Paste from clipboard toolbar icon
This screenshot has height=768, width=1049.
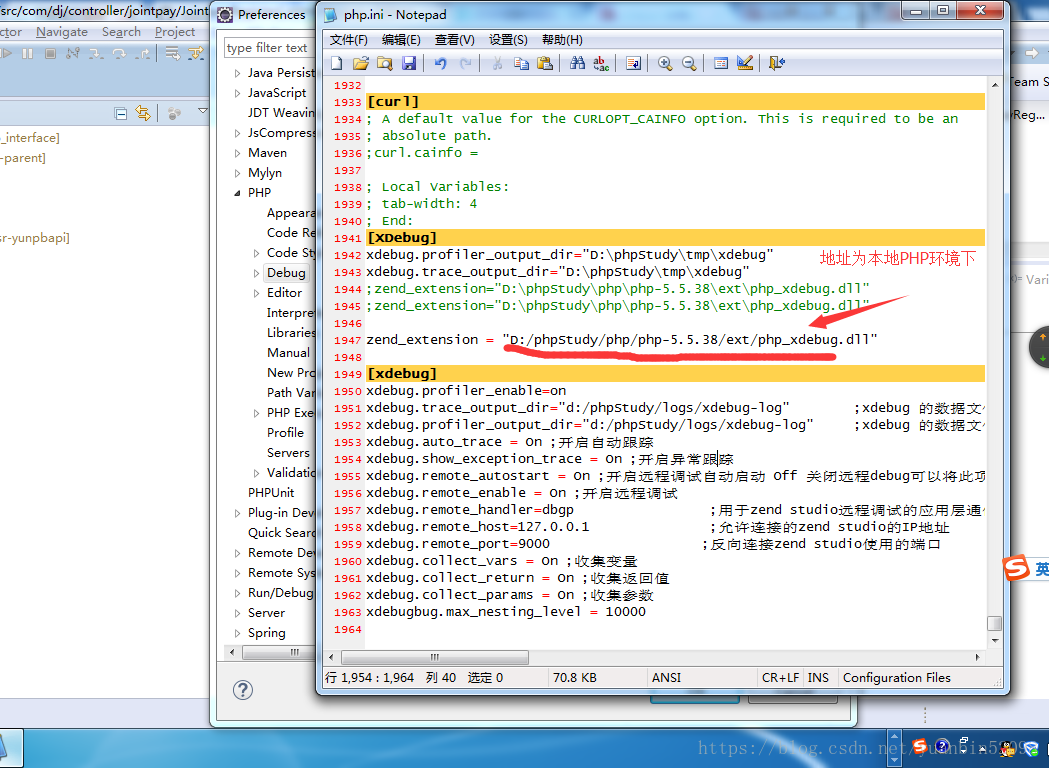pyautogui.click(x=545, y=63)
